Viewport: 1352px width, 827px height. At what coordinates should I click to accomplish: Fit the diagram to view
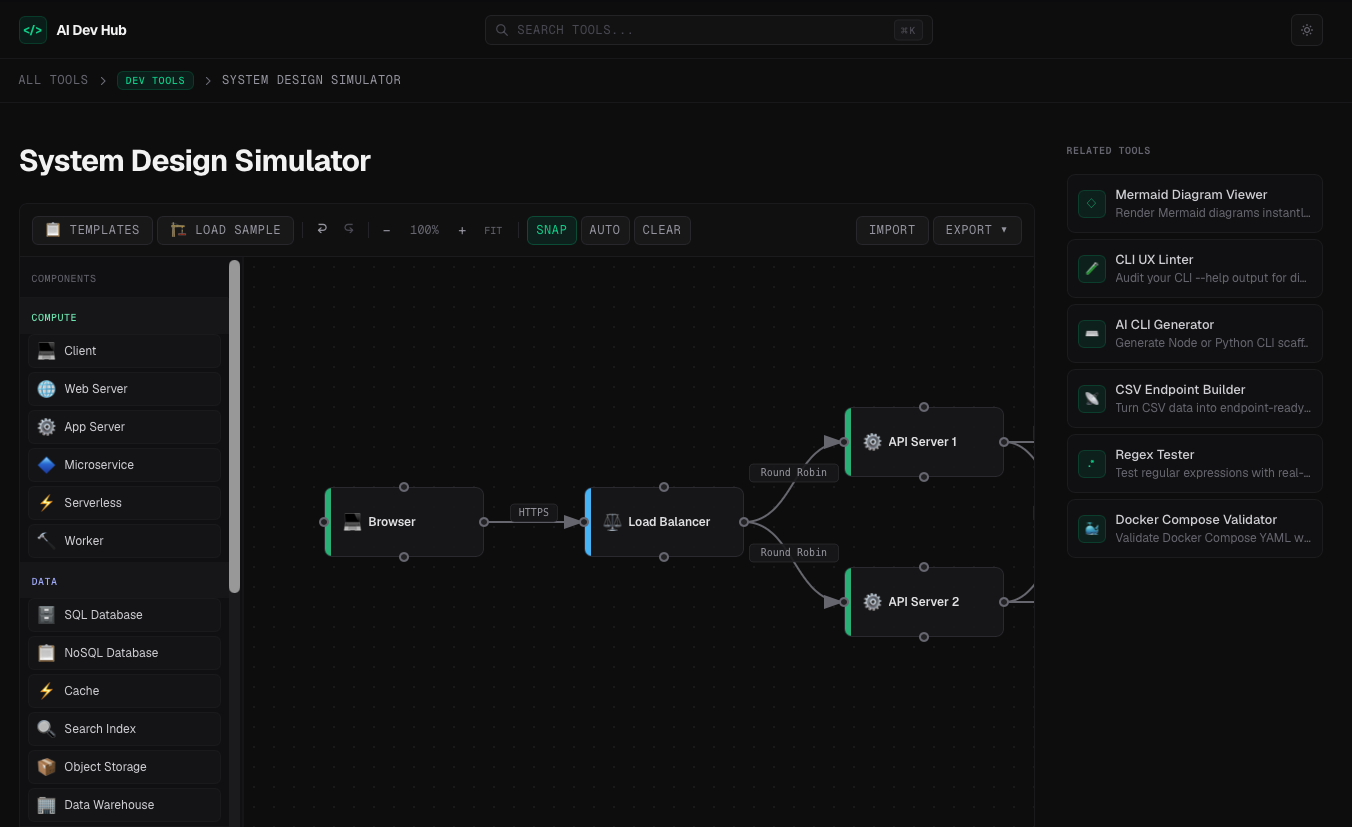[493, 230]
